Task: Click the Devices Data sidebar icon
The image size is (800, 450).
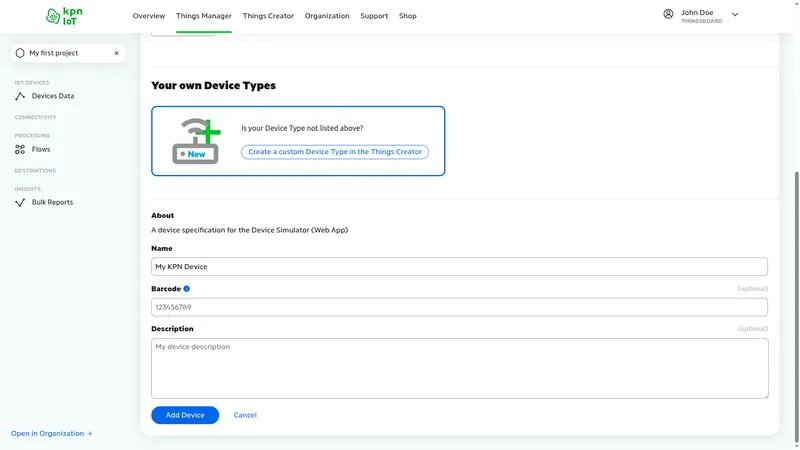Action: [x=20, y=96]
